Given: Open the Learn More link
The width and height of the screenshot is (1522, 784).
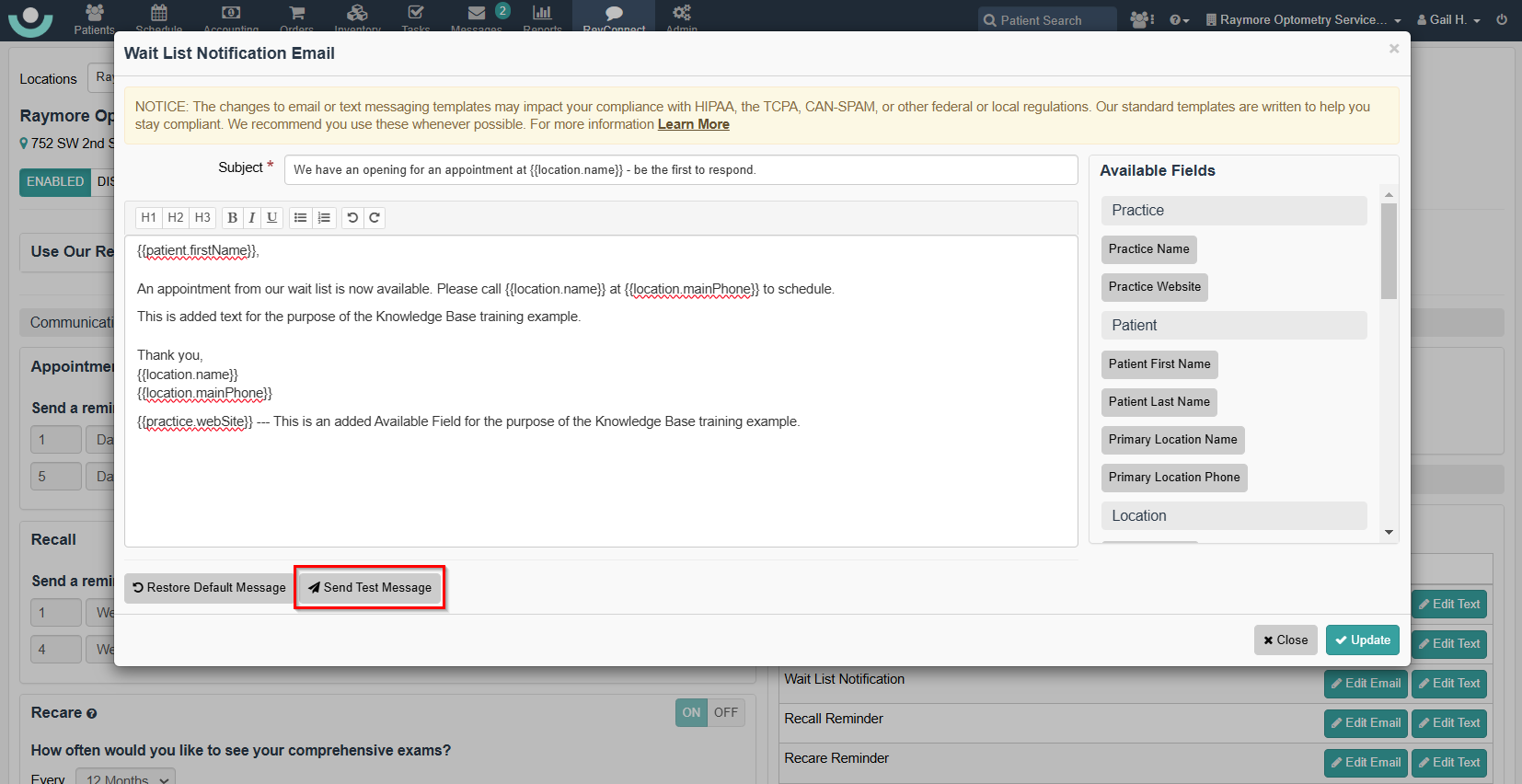Looking at the screenshot, I should [x=693, y=124].
